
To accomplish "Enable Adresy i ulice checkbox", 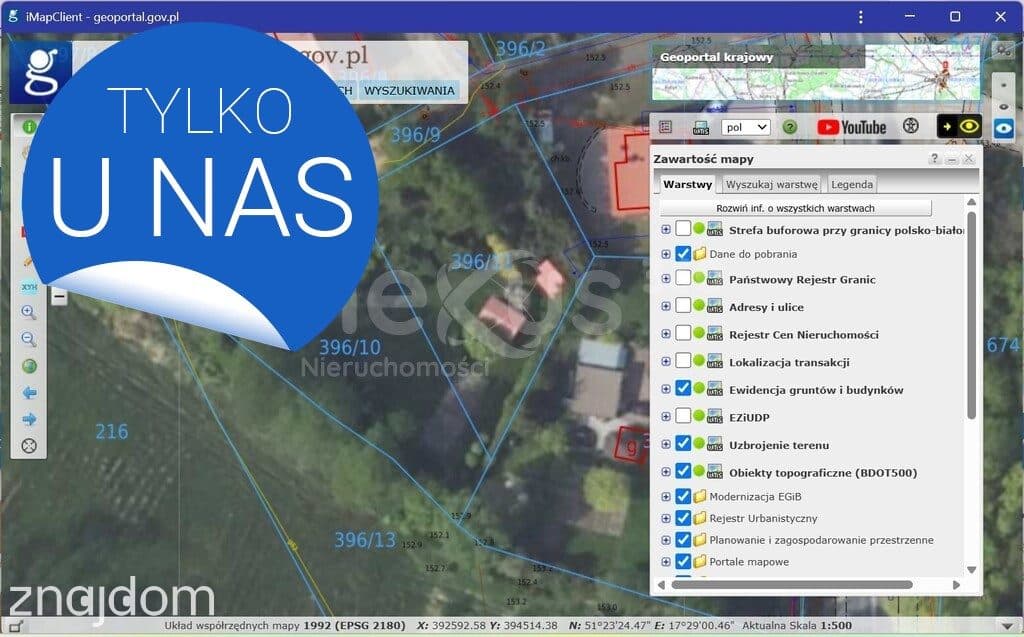I will point(683,306).
